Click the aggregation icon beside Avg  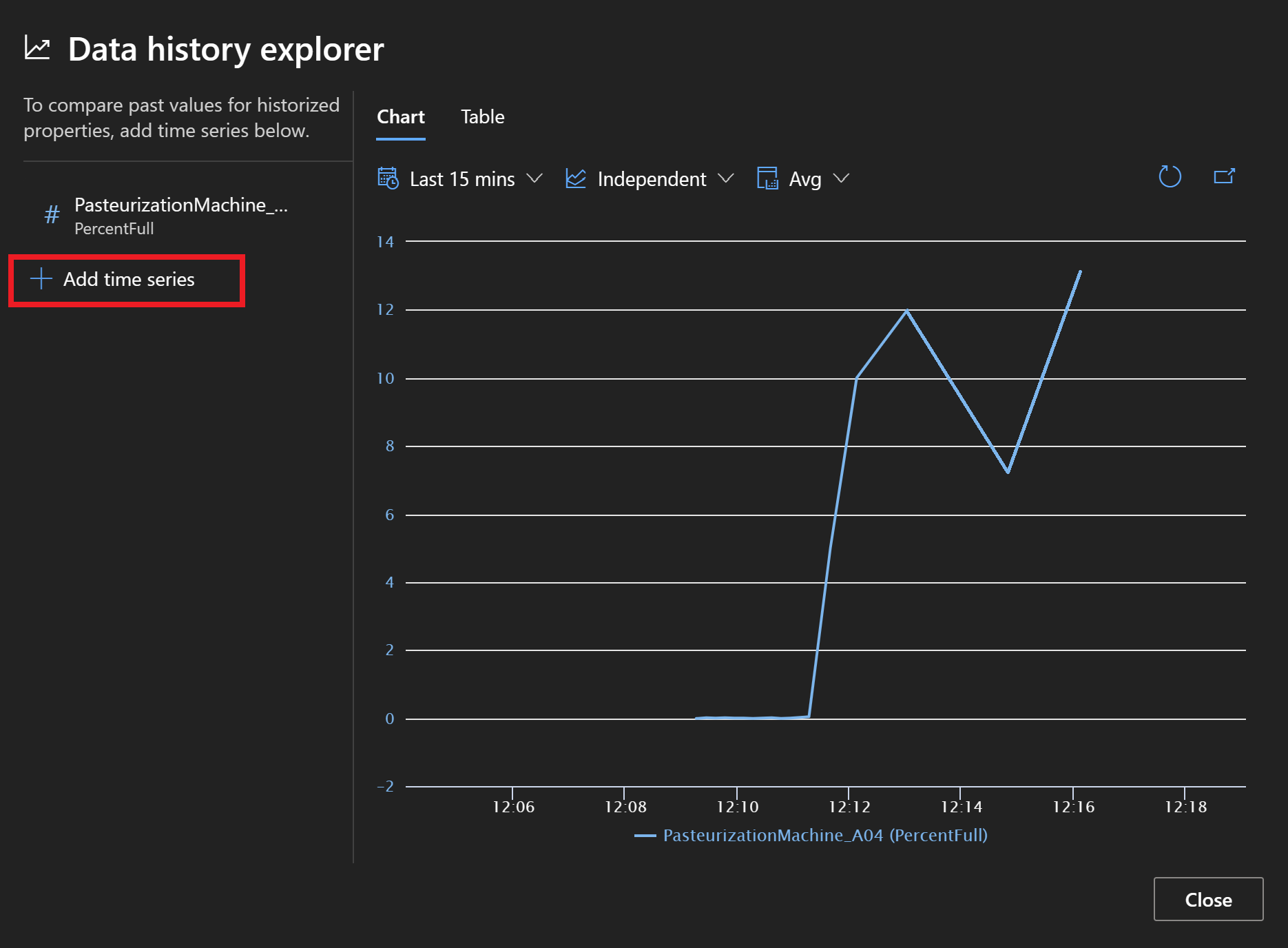click(x=767, y=178)
